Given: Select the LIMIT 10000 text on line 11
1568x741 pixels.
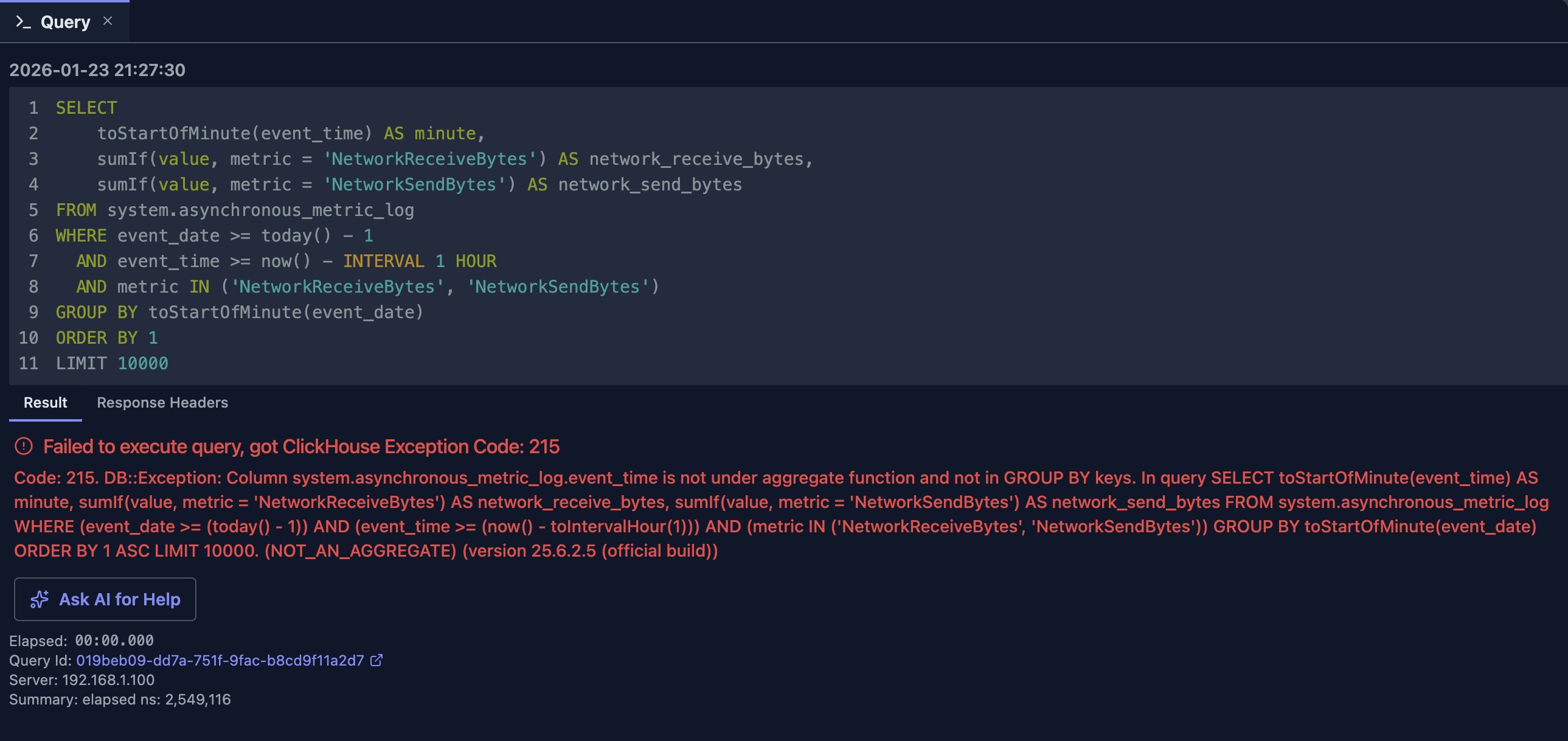Looking at the screenshot, I should (x=111, y=363).
